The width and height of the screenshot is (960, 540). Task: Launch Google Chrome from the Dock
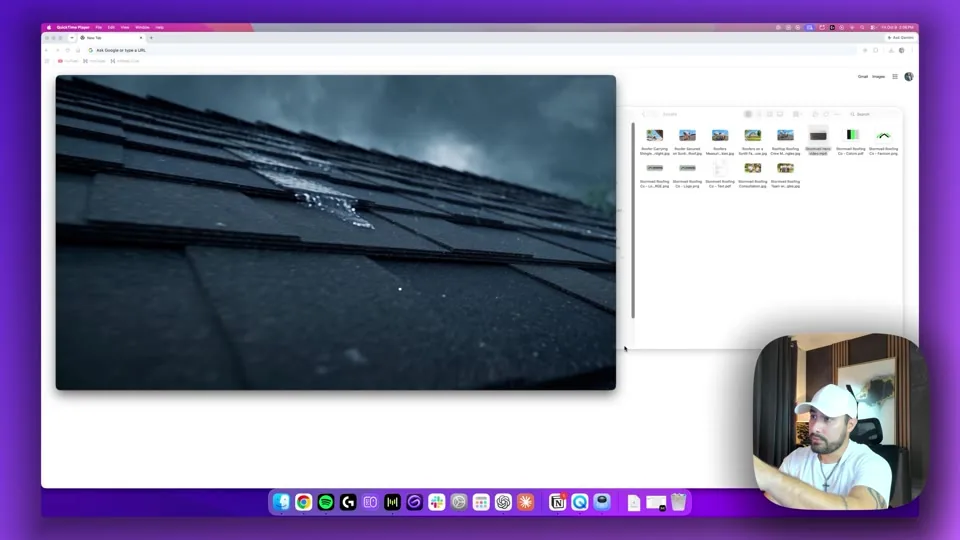pyautogui.click(x=303, y=502)
